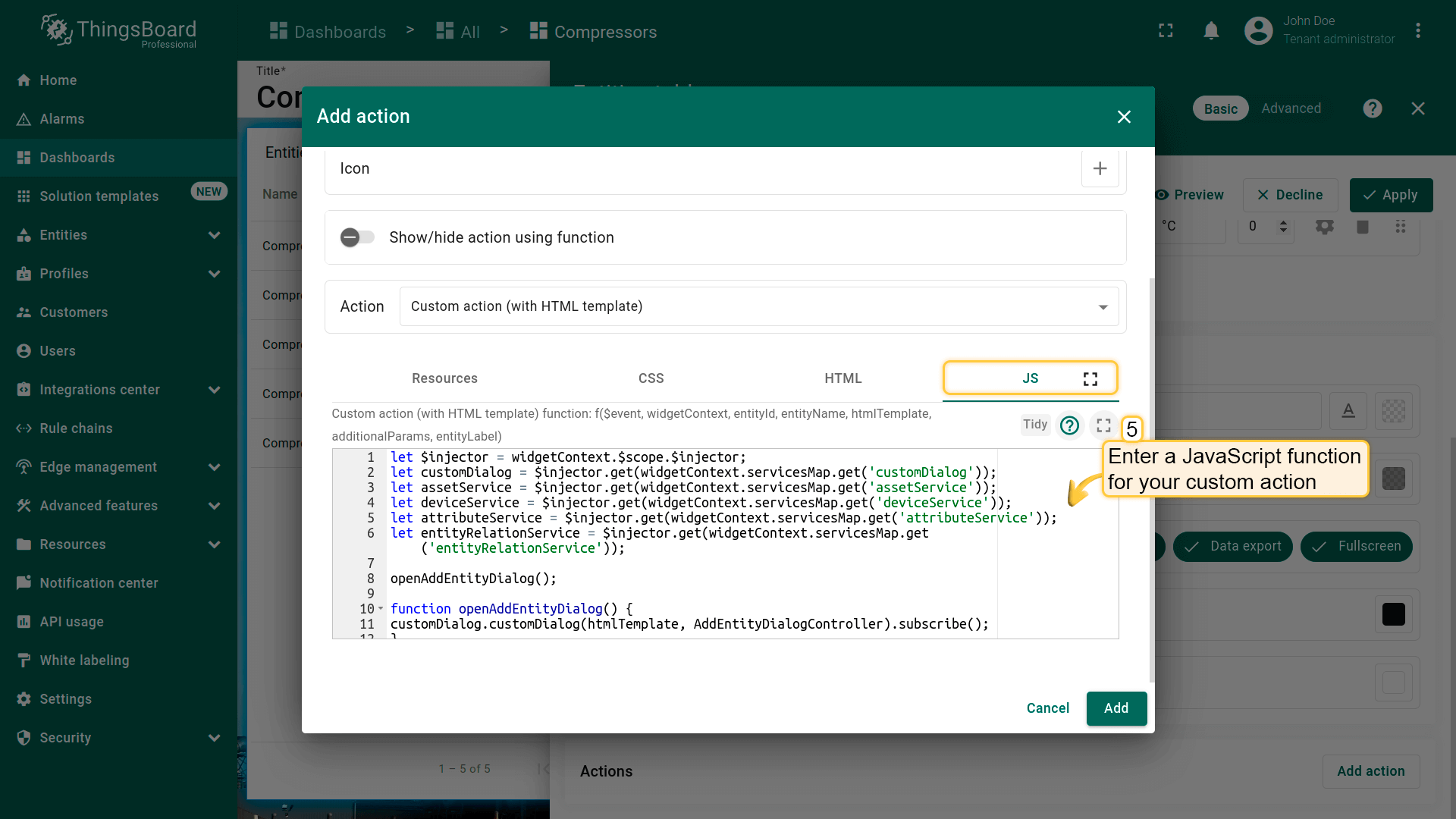The width and height of the screenshot is (1456, 819).
Task: Click the plus icon to add an icon
Action: (x=1100, y=168)
